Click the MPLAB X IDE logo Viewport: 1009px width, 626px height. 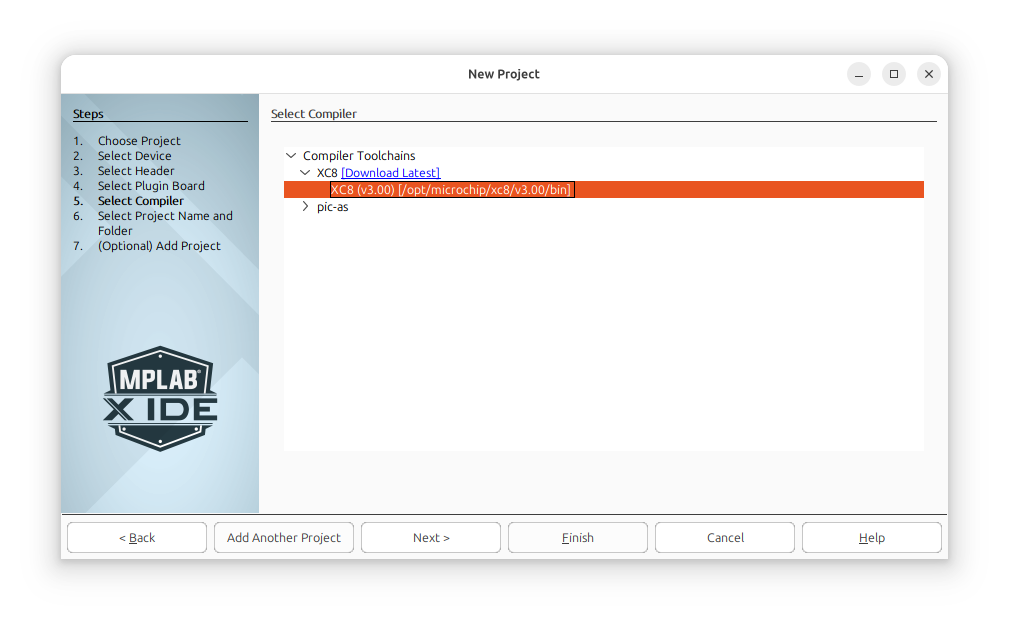click(x=160, y=398)
